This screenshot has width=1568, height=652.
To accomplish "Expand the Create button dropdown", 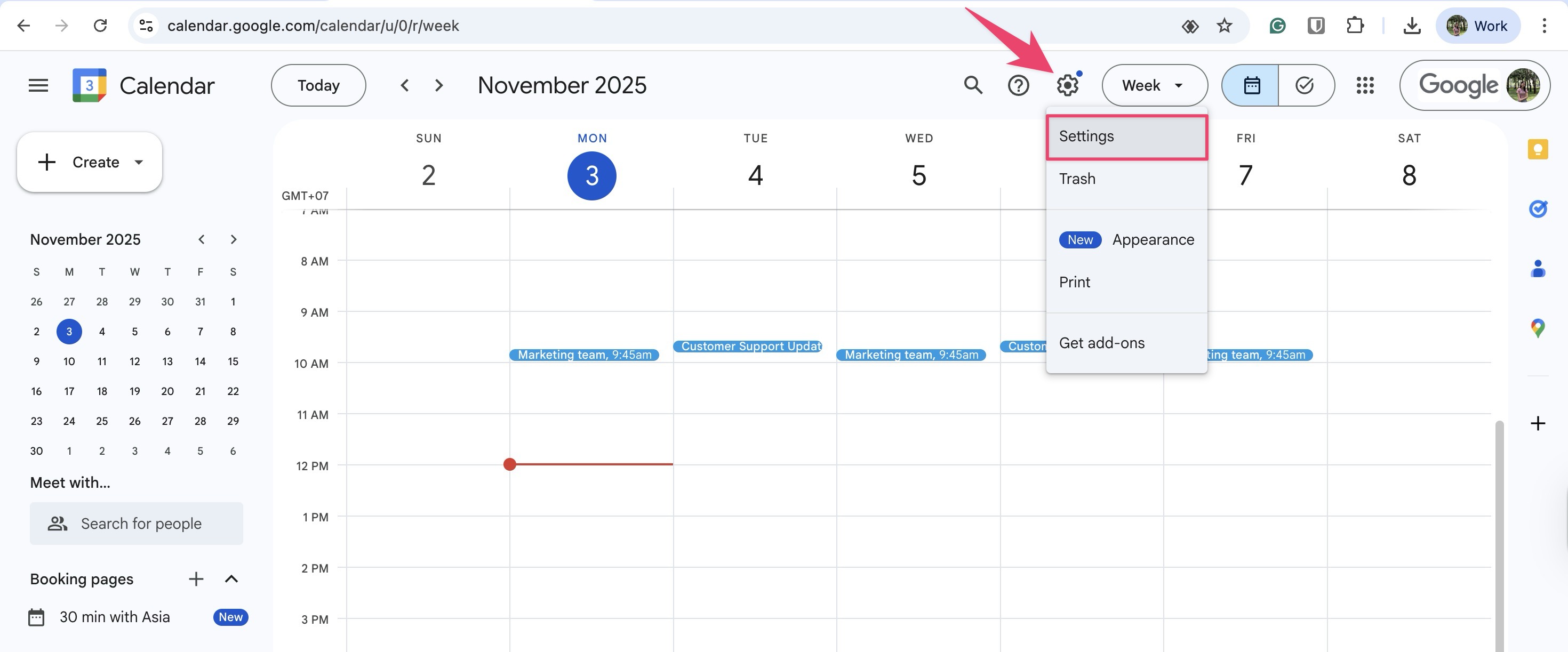I will point(139,162).
